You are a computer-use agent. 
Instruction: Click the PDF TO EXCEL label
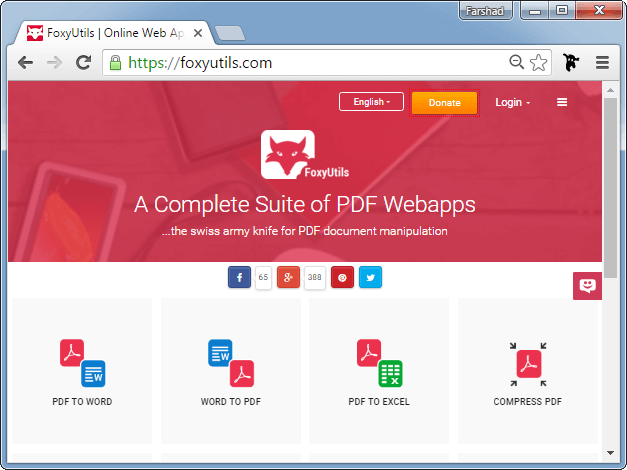[x=379, y=402]
